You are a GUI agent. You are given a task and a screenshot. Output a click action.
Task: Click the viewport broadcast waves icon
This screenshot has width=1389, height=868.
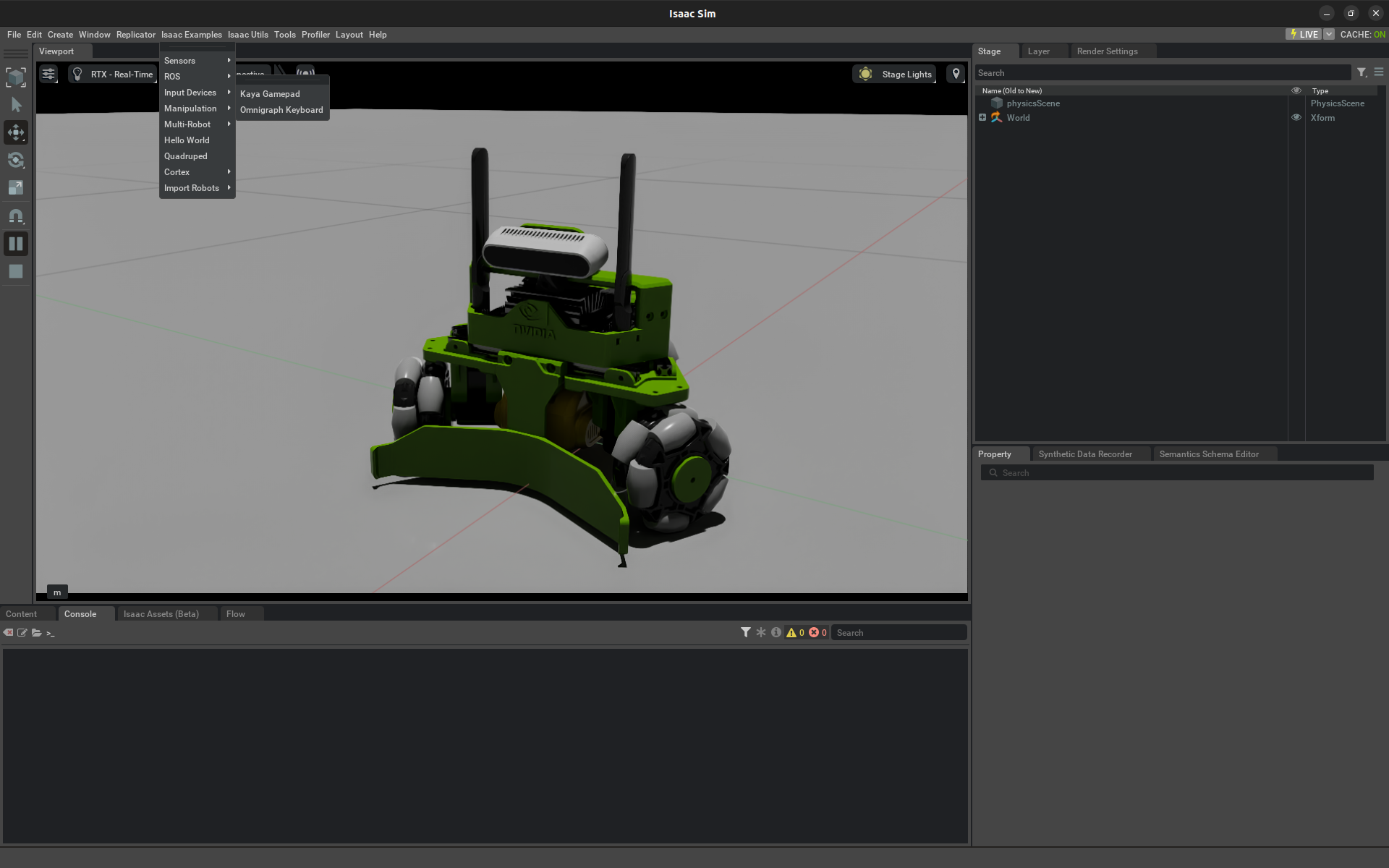pyautogui.click(x=305, y=72)
